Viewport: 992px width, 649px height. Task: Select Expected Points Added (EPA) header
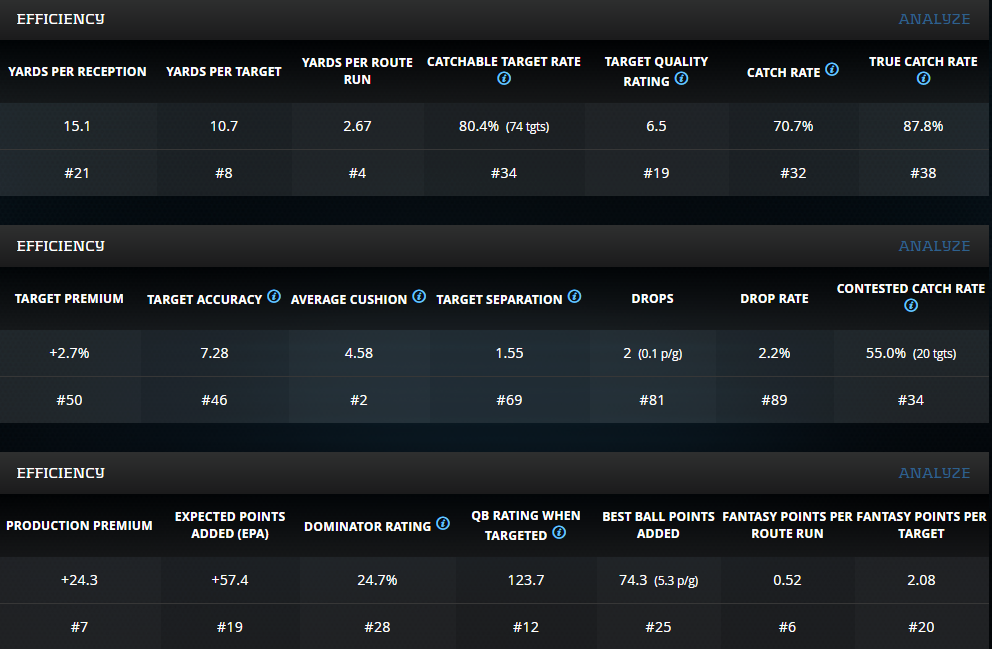point(230,525)
